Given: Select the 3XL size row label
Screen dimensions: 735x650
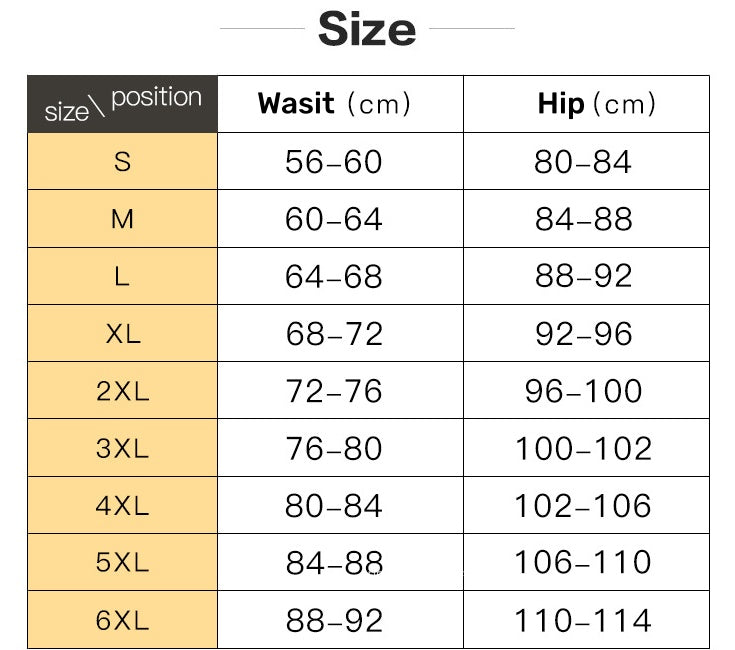Looking at the screenshot, I should tap(122, 448).
